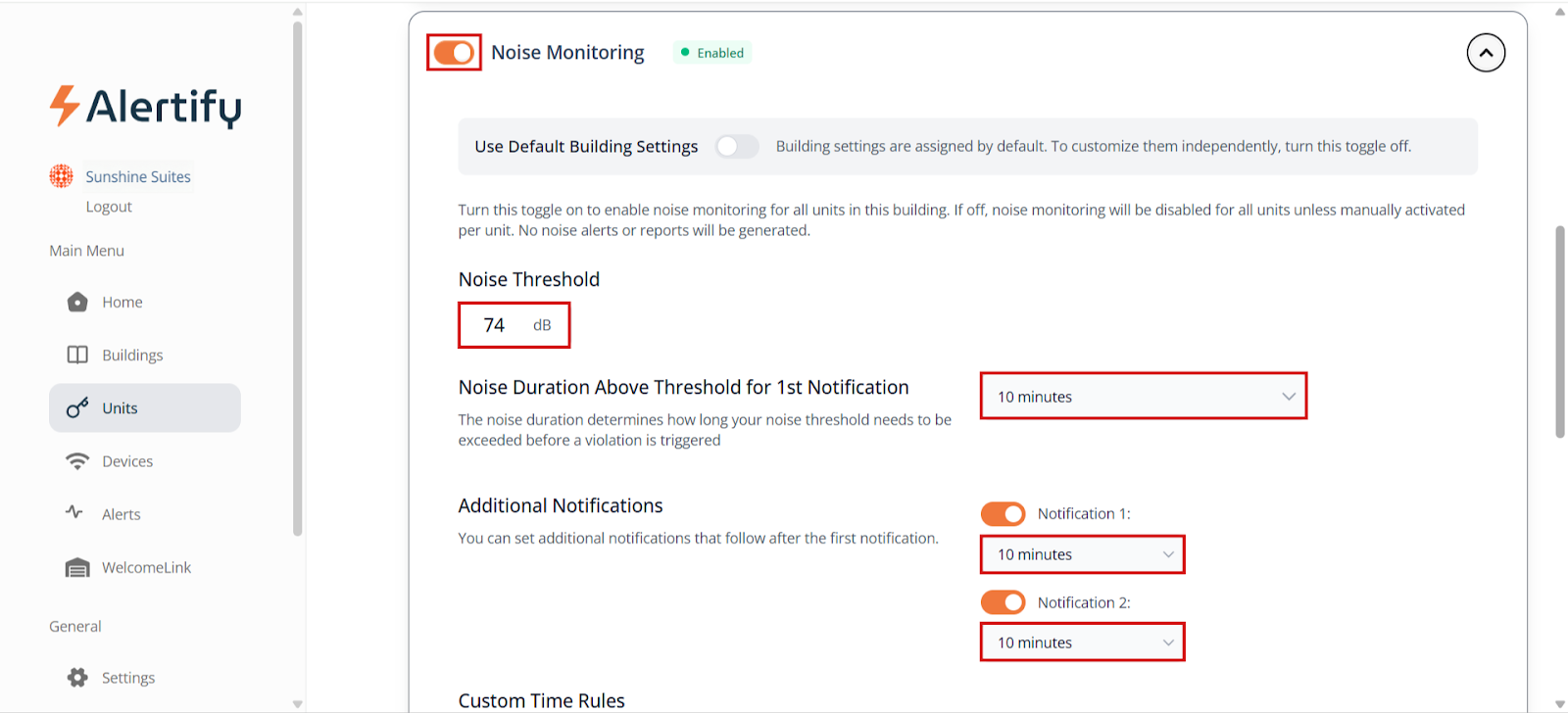Click the Buildings book icon

(77, 355)
